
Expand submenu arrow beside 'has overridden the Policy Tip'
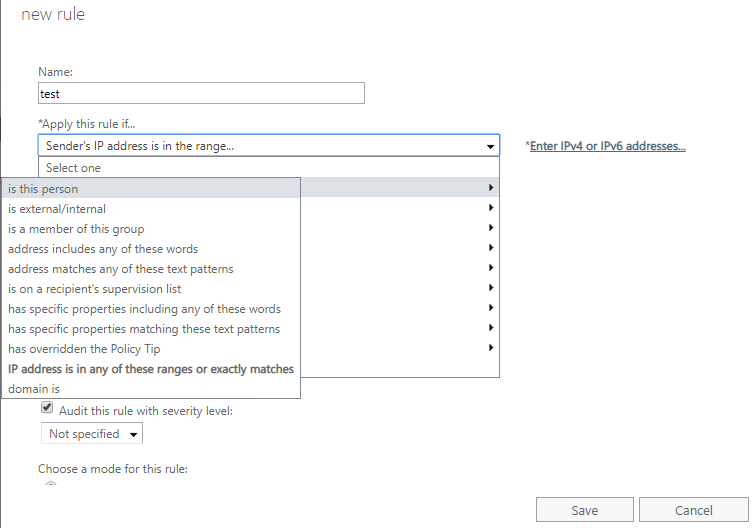point(490,348)
